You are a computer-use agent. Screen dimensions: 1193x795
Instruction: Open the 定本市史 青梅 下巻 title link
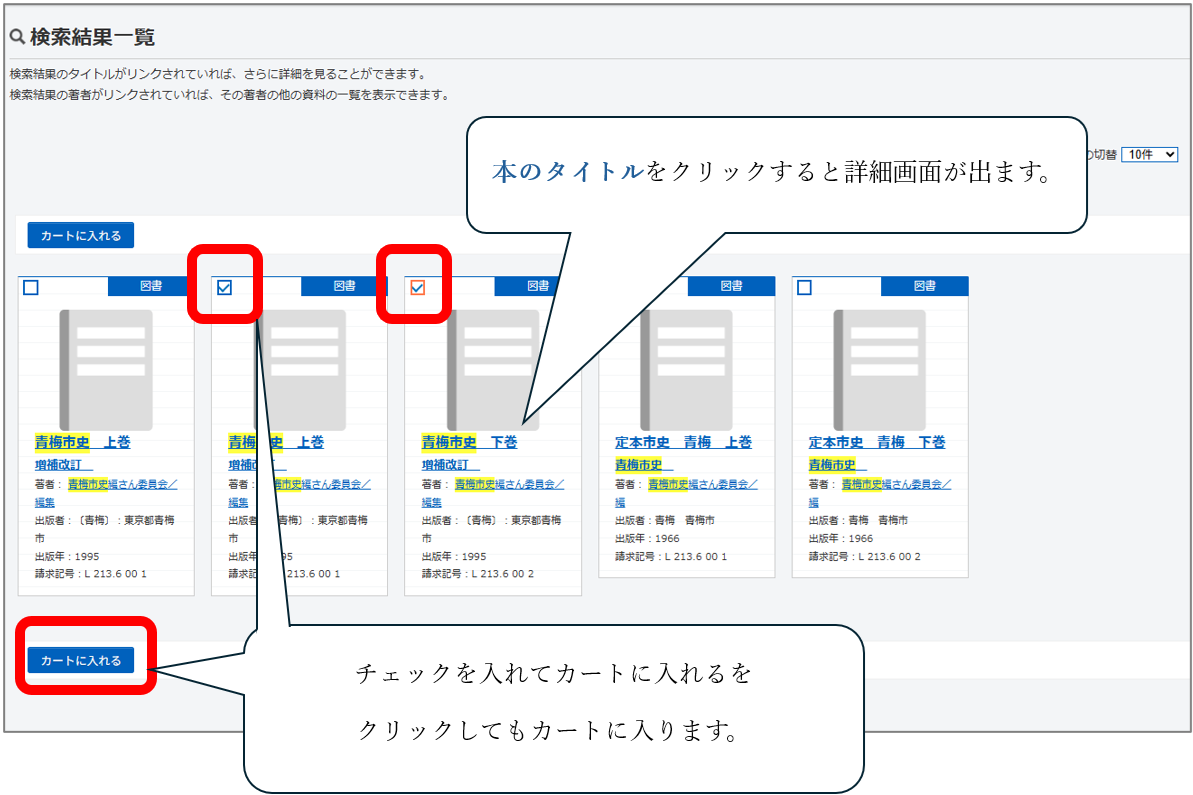point(876,442)
